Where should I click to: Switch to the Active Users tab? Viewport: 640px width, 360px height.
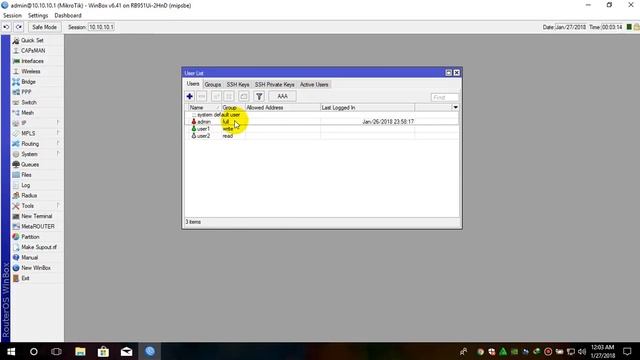click(314, 84)
